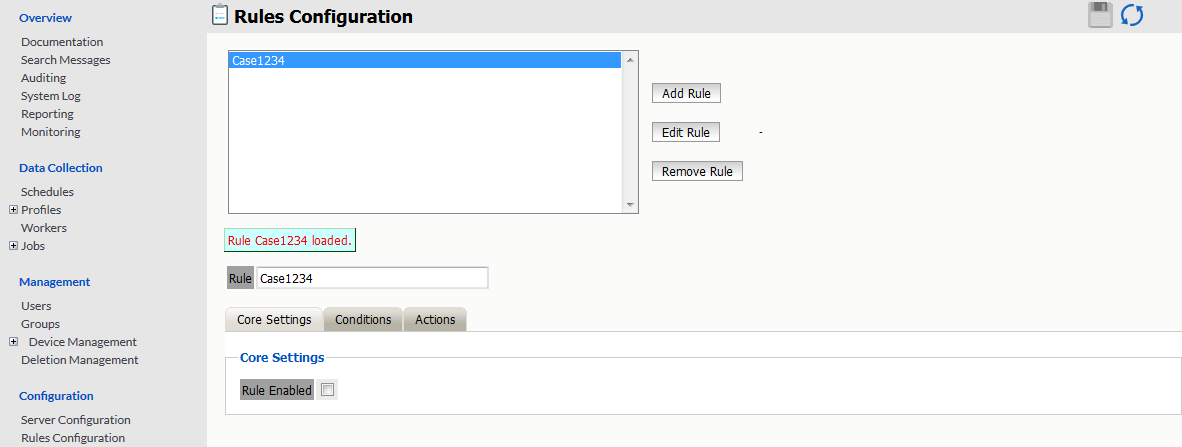Open the Search Messages link
1182x447 pixels.
(x=66, y=60)
